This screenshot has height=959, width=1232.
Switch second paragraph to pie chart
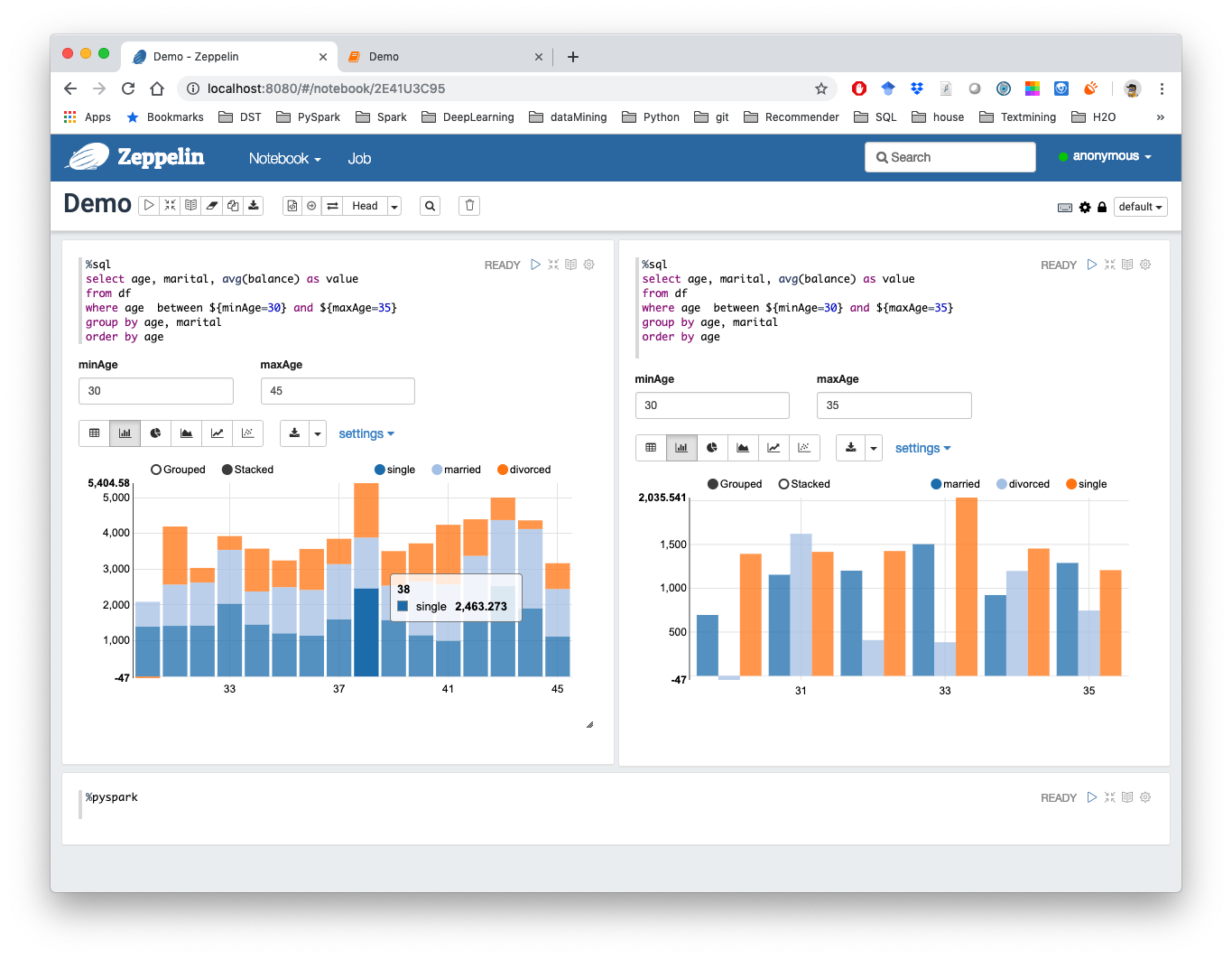click(712, 448)
